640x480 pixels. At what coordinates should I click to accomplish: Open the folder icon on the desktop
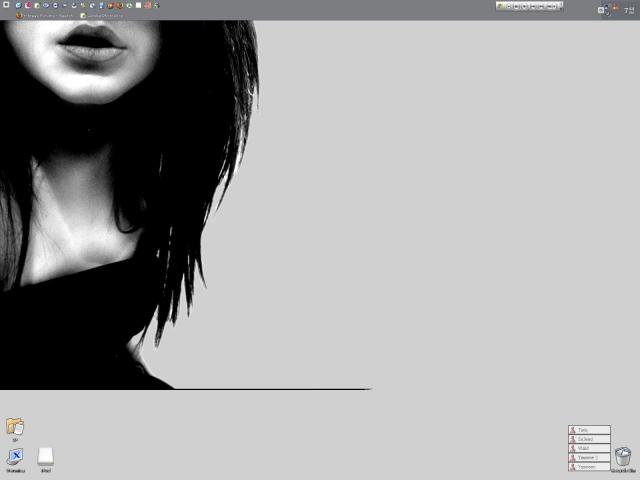tap(15, 427)
